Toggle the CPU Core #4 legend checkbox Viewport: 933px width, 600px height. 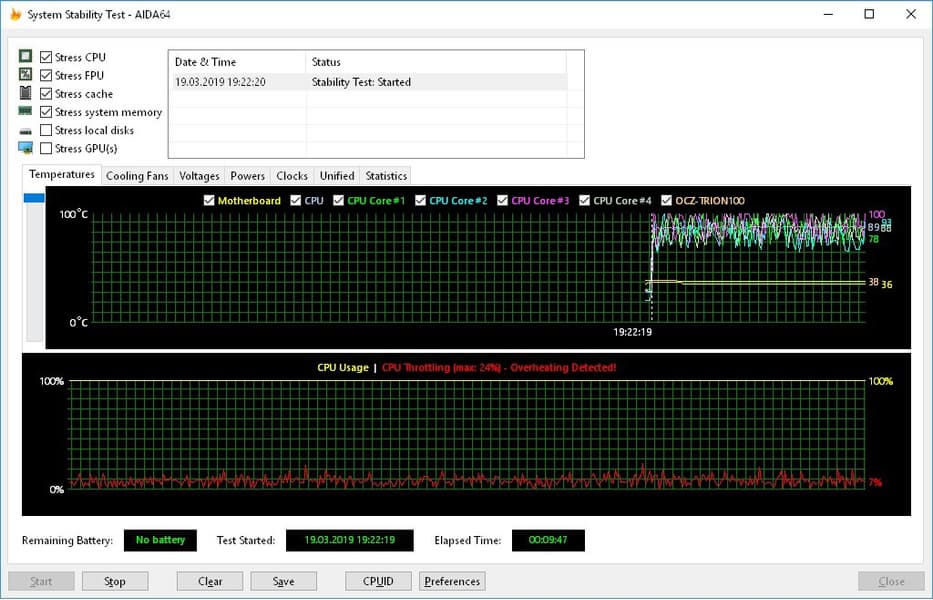coord(584,201)
